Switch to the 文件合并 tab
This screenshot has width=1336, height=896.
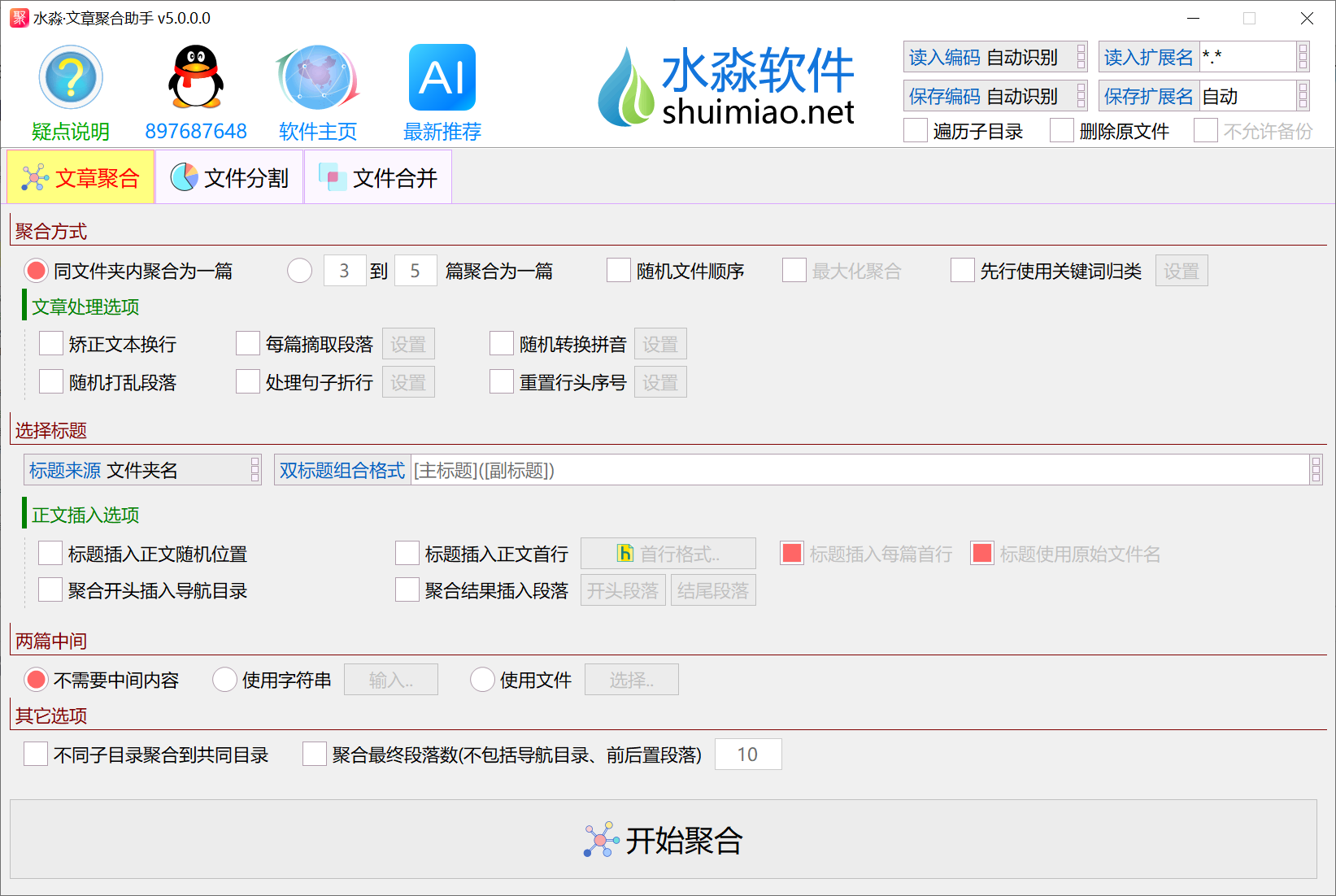[x=378, y=177]
